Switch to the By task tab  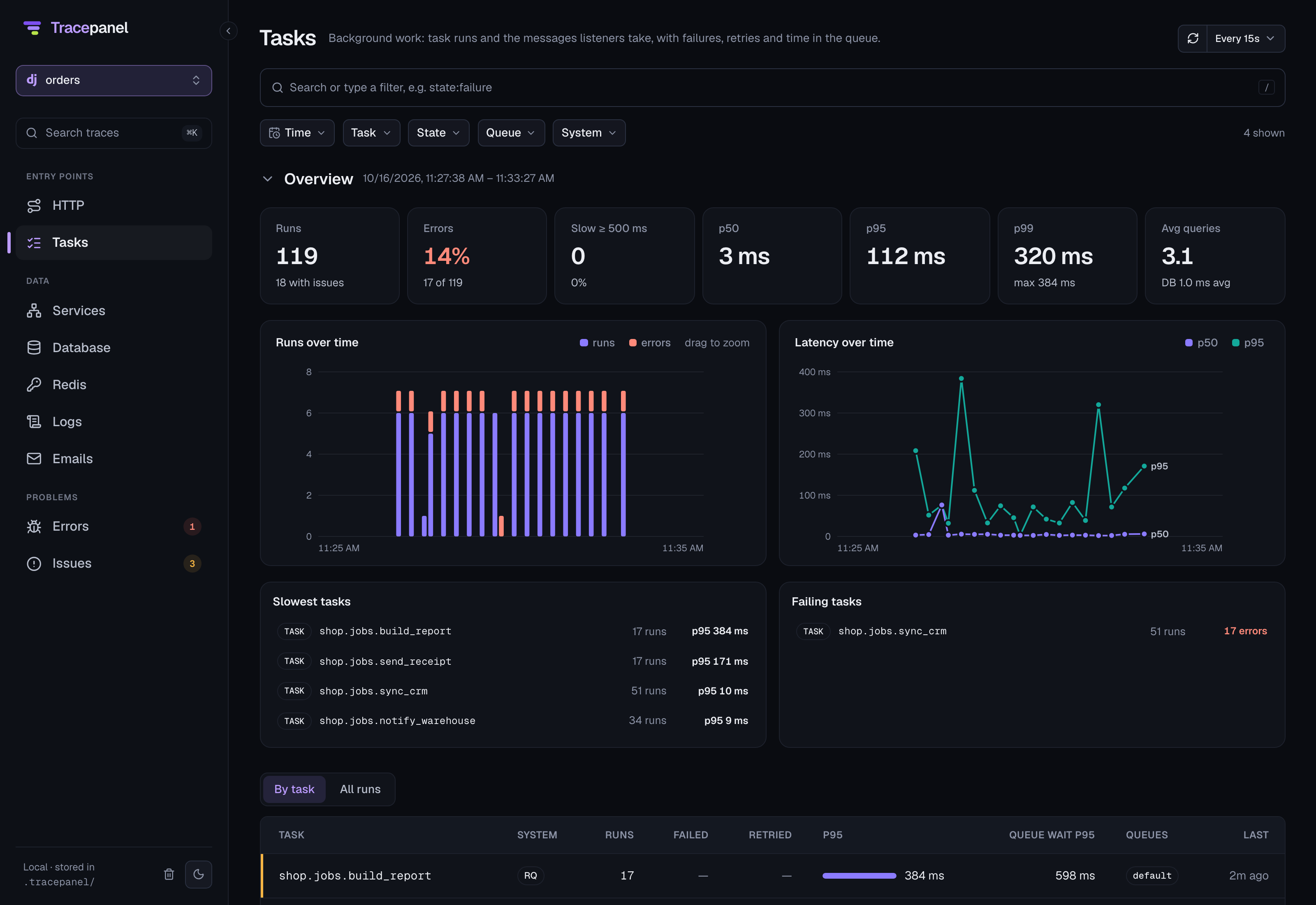tap(294, 789)
